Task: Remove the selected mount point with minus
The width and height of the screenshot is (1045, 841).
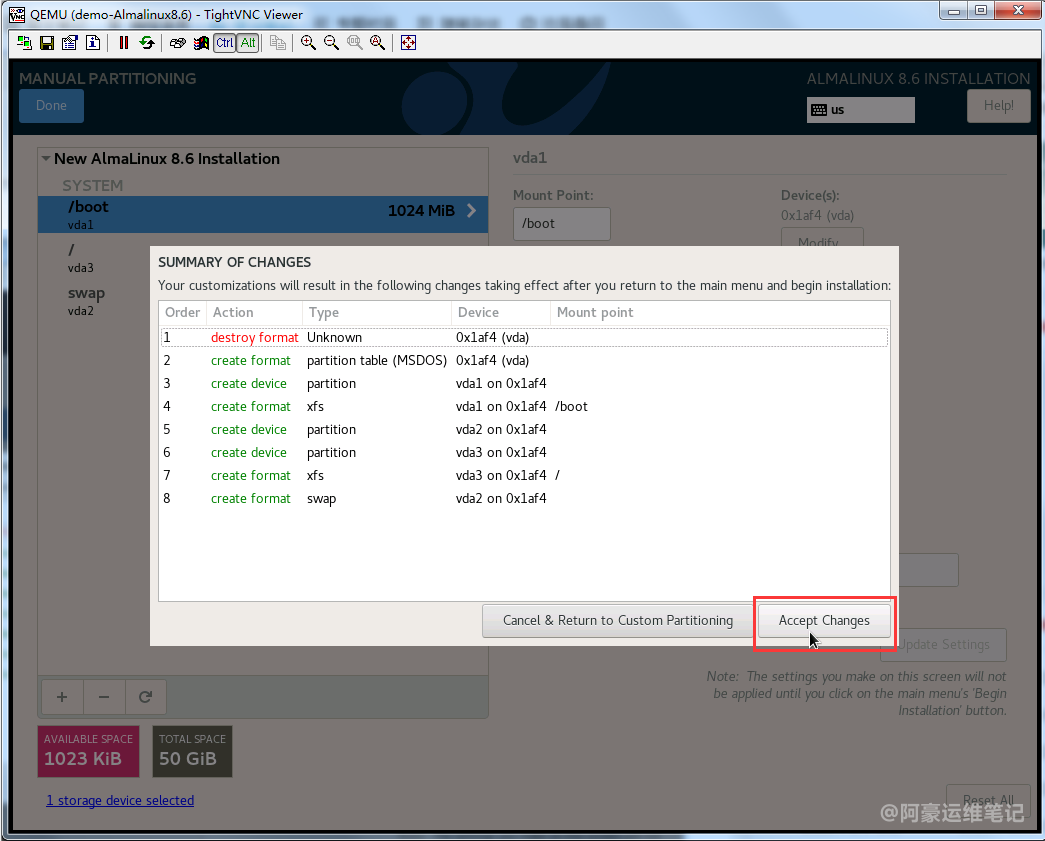Action: 104,697
